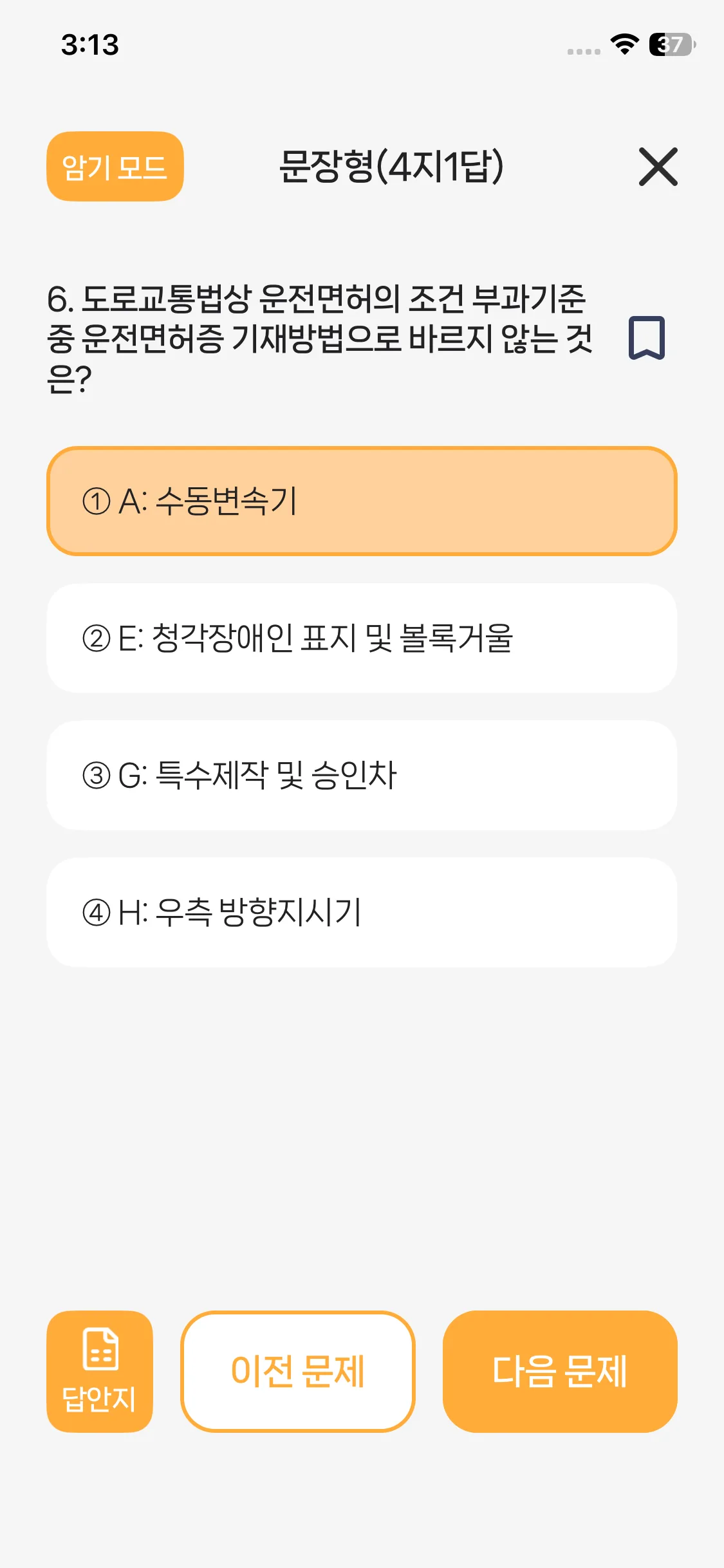Choose answer H: 우측 방향지시기
724x1568 pixels.
pos(362,913)
